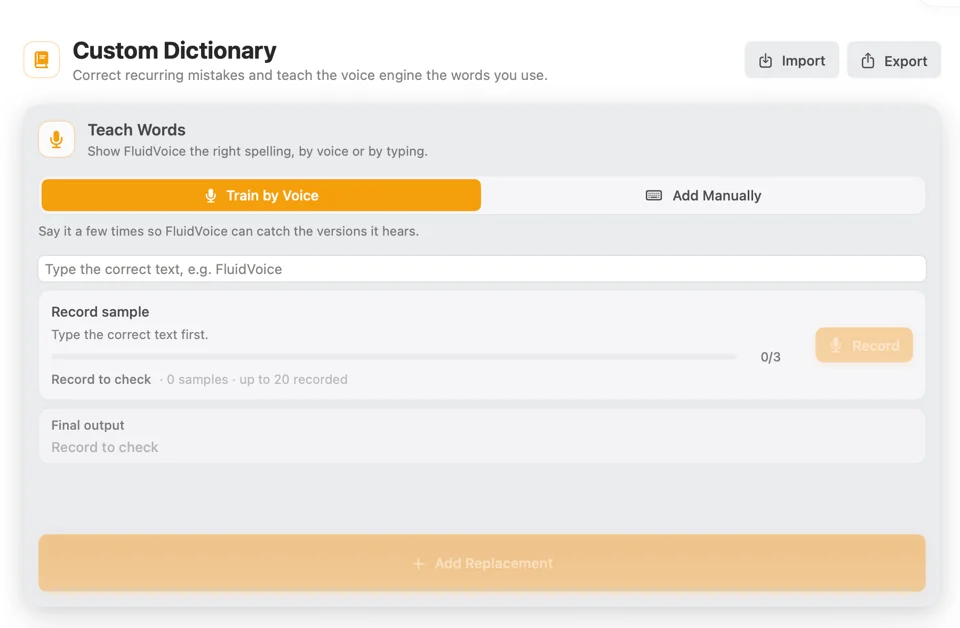Click 'Type the correct text first.' hint
960x628 pixels.
tap(130, 335)
